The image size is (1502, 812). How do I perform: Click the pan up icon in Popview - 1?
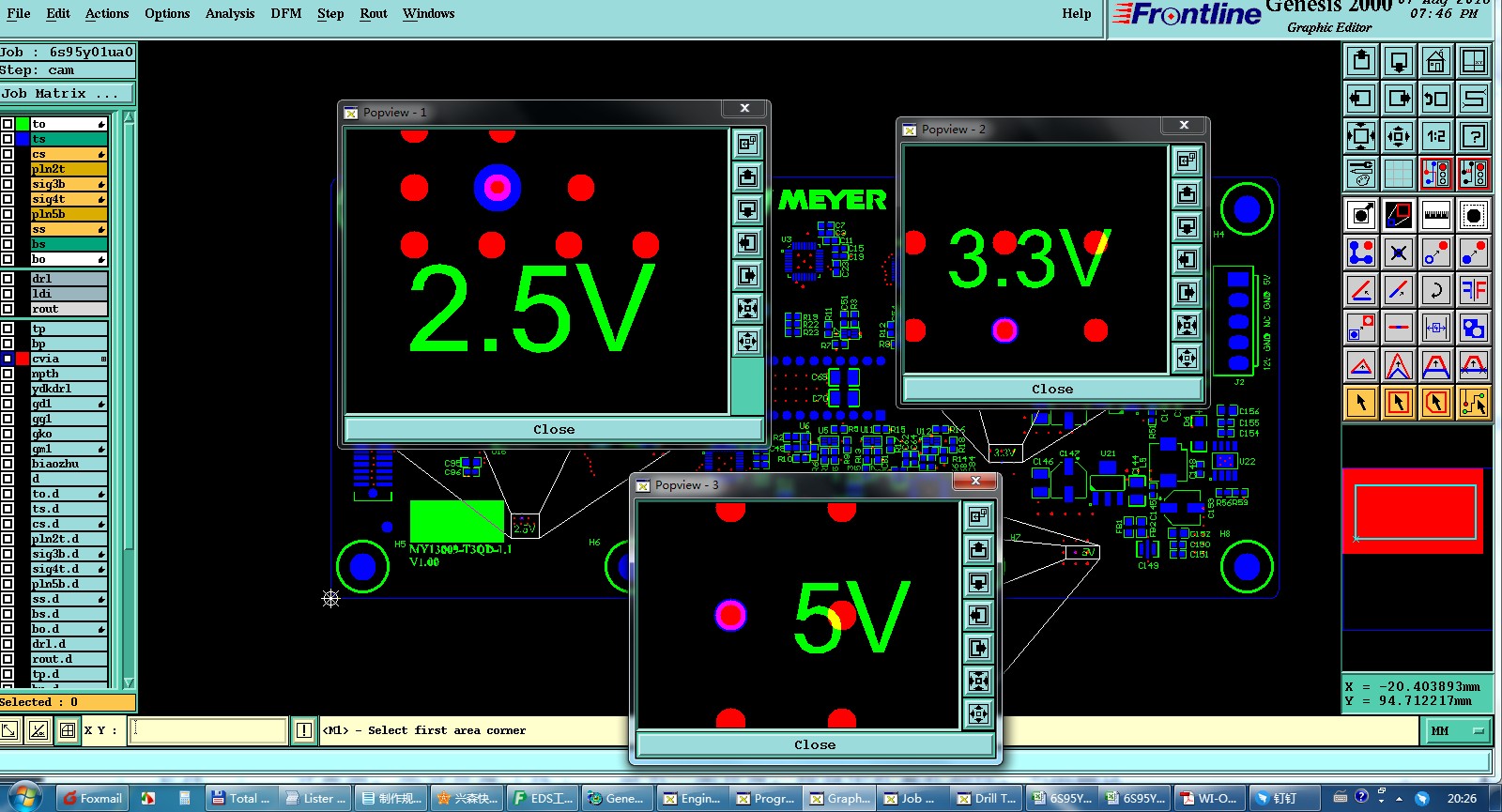(x=747, y=176)
